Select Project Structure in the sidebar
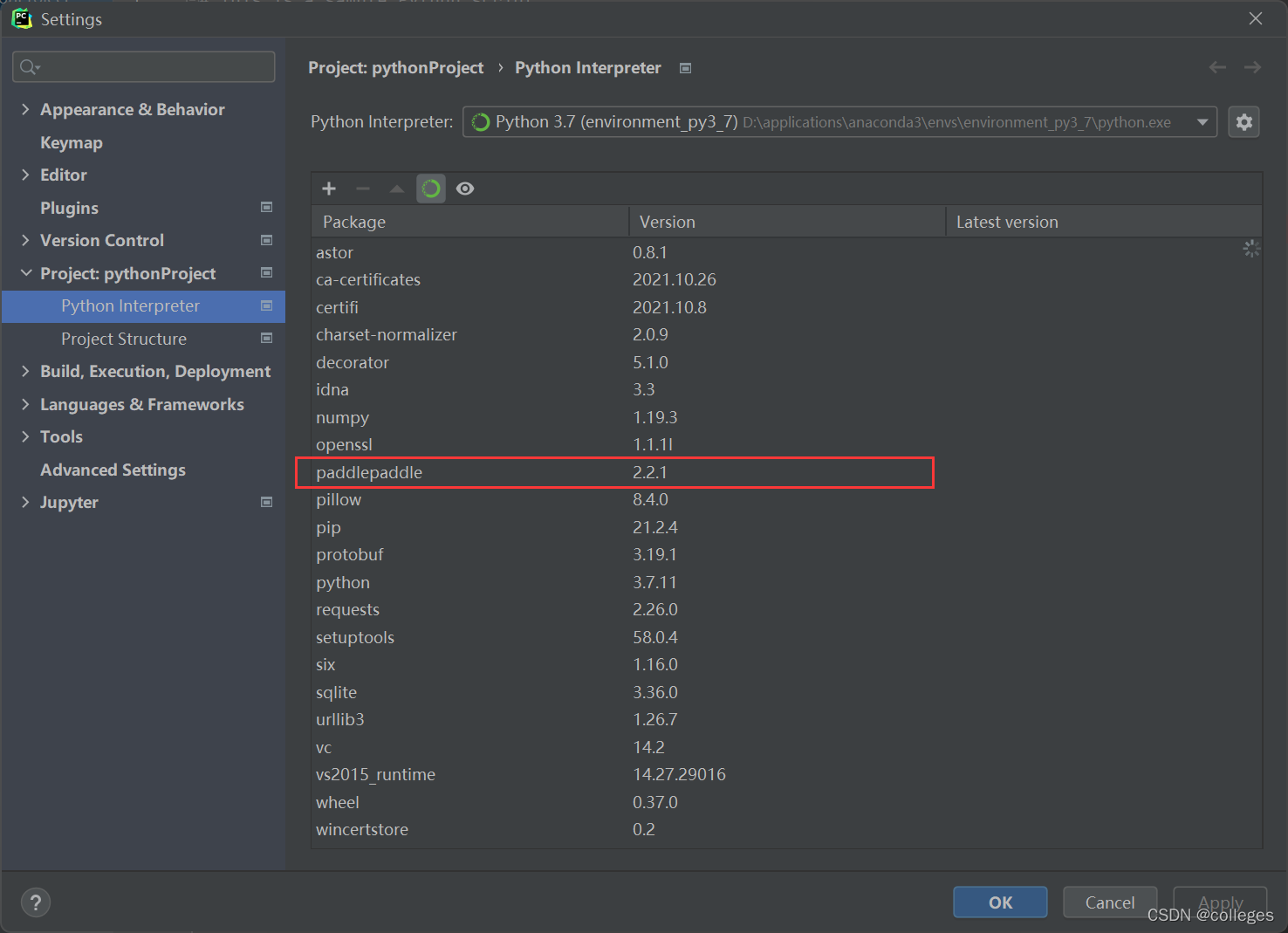The height and width of the screenshot is (933, 1288). (124, 339)
